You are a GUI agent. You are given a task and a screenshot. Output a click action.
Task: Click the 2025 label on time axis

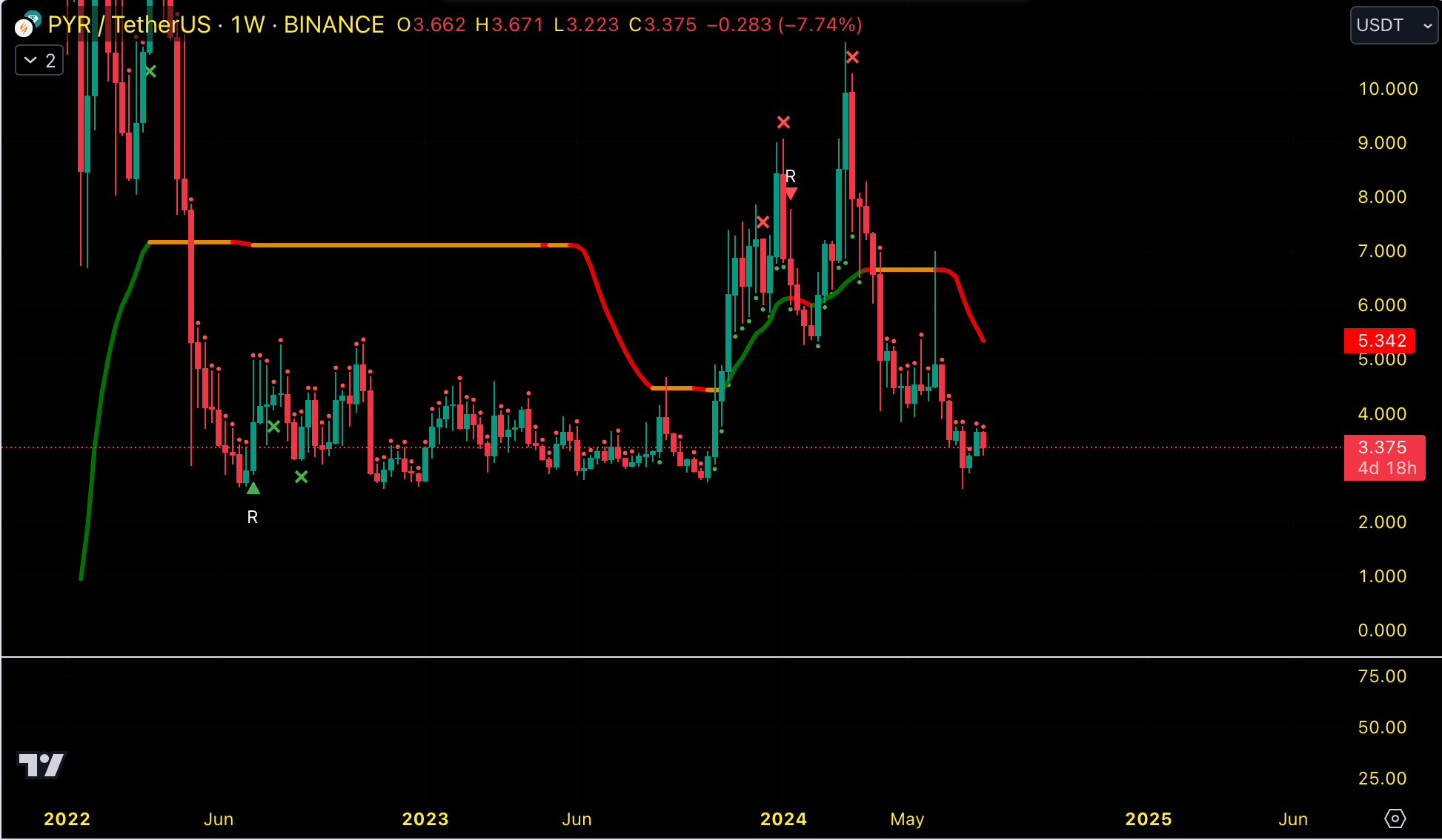point(1149,819)
